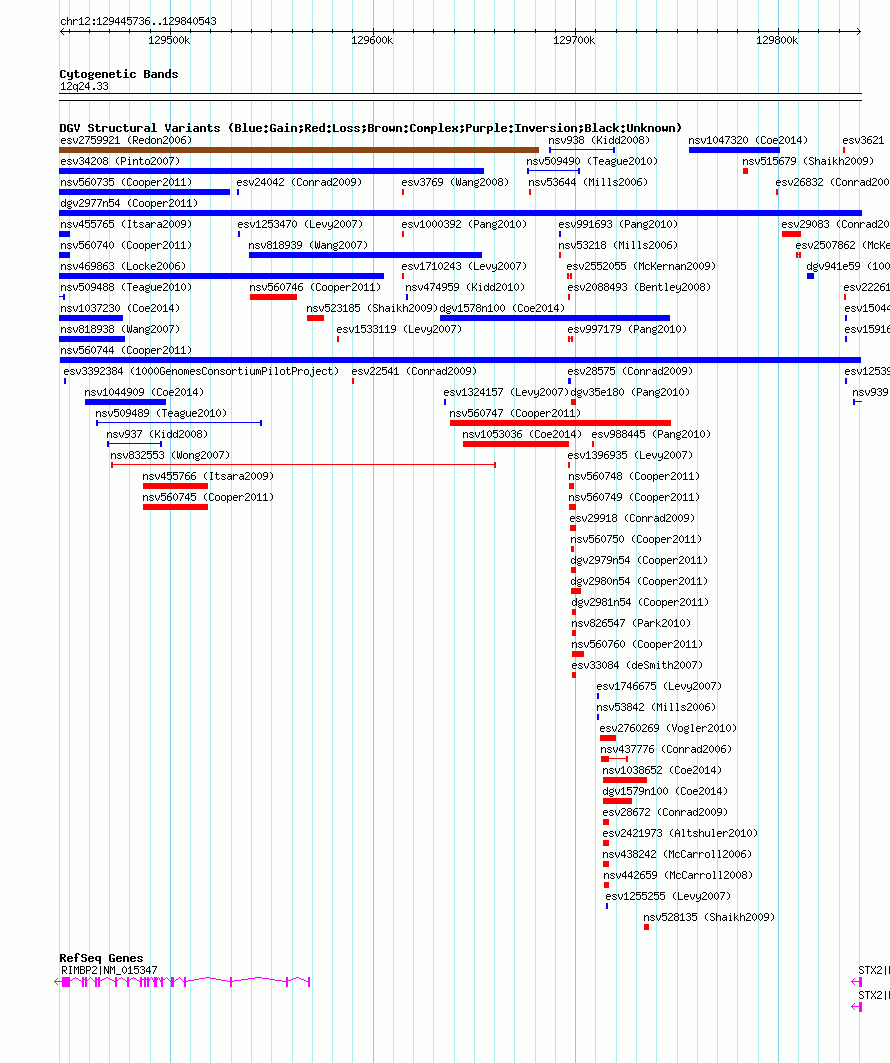Image resolution: width=890 pixels, height=1063 pixels.
Task: Click nsv560740 (Cooper2011) label
Action: [x=126, y=245]
